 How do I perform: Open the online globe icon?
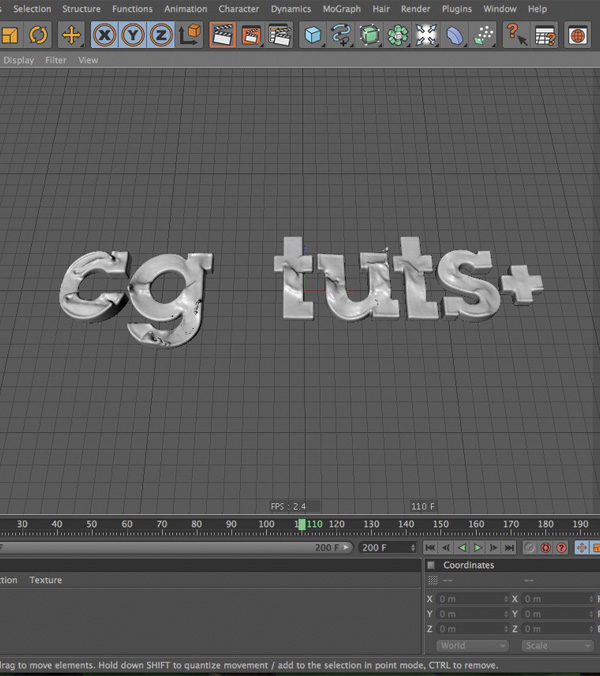click(x=578, y=35)
